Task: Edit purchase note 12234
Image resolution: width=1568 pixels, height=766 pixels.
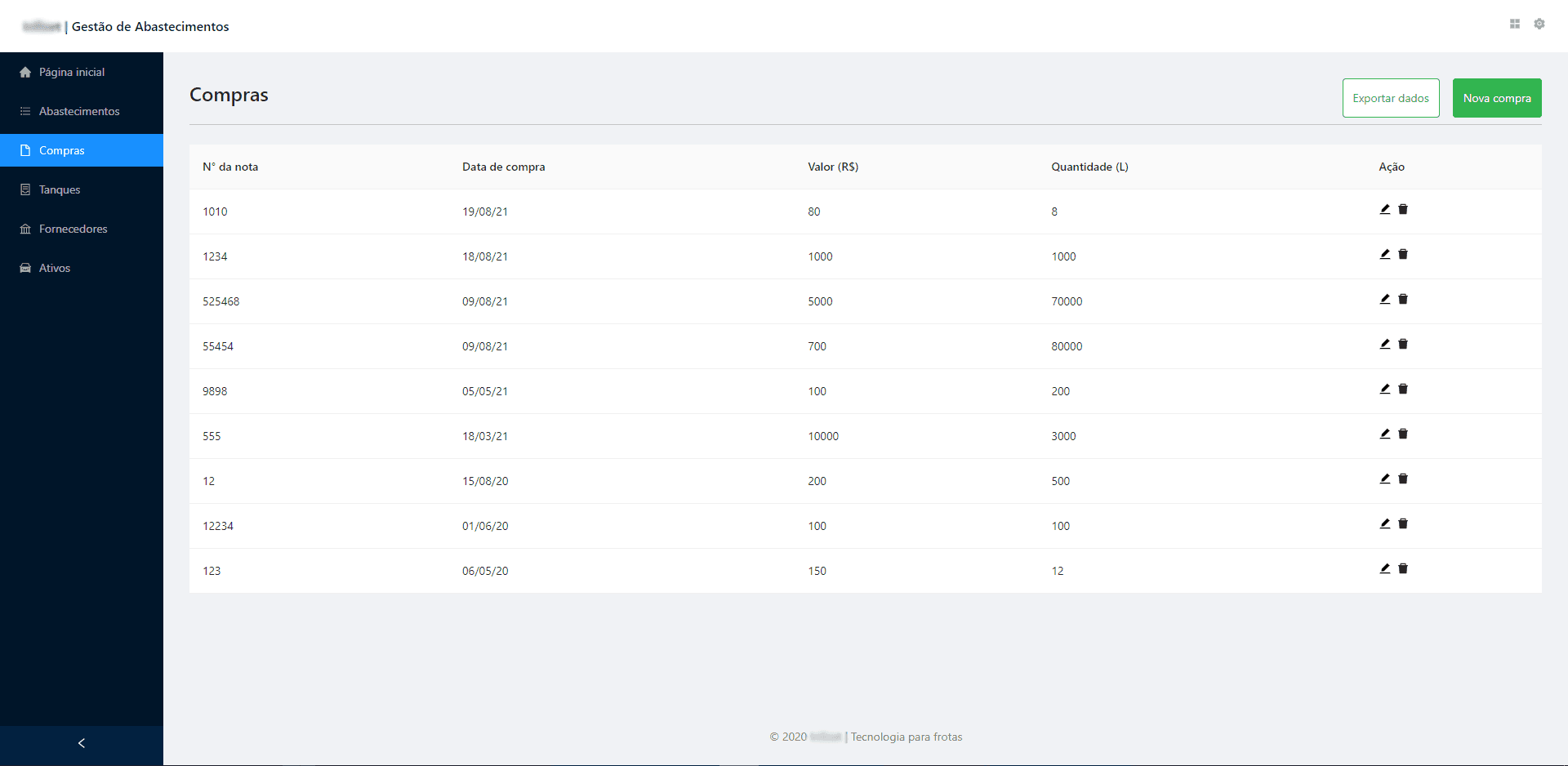Action: tap(1385, 523)
